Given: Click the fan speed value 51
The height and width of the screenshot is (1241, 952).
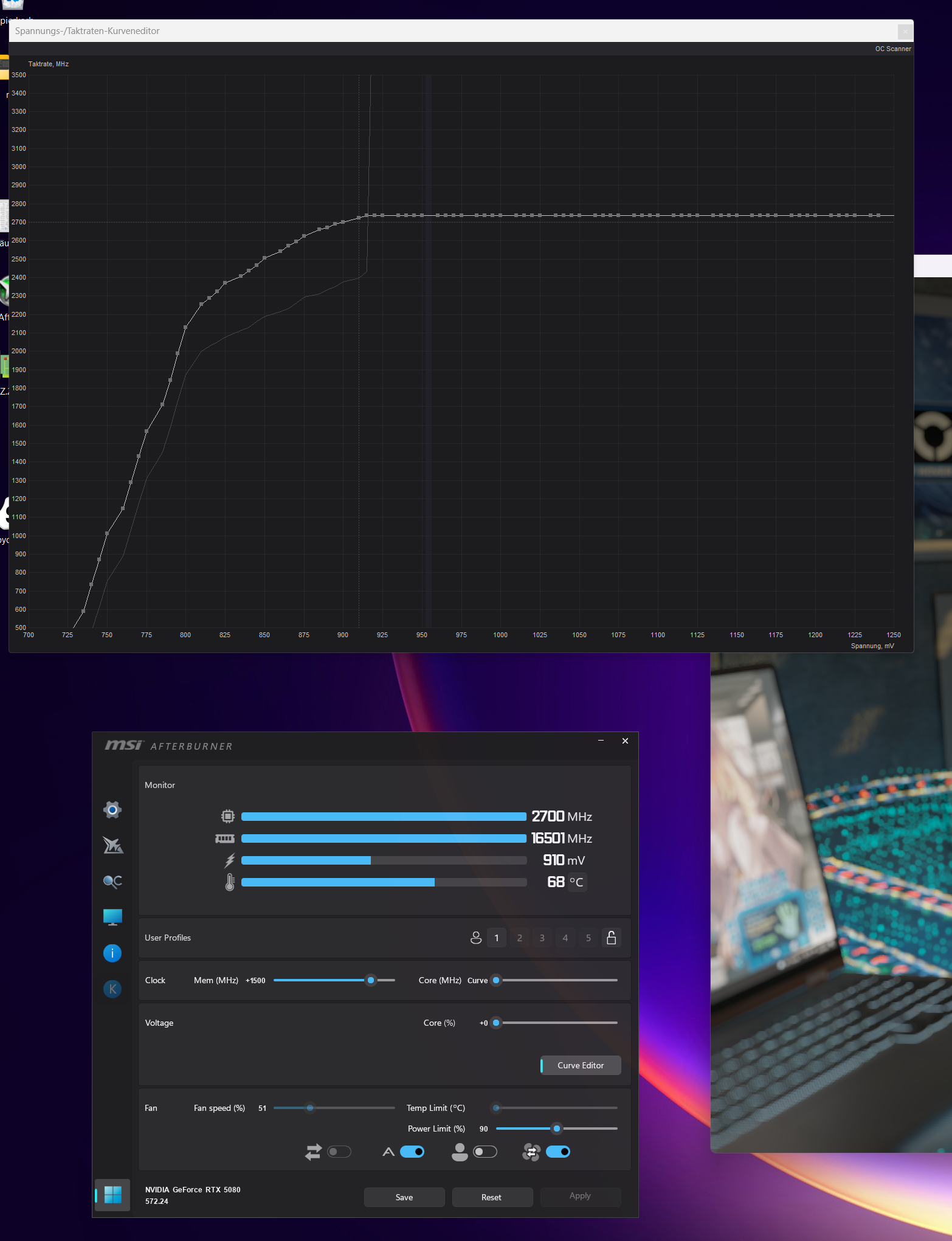Looking at the screenshot, I should click(x=263, y=1108).
